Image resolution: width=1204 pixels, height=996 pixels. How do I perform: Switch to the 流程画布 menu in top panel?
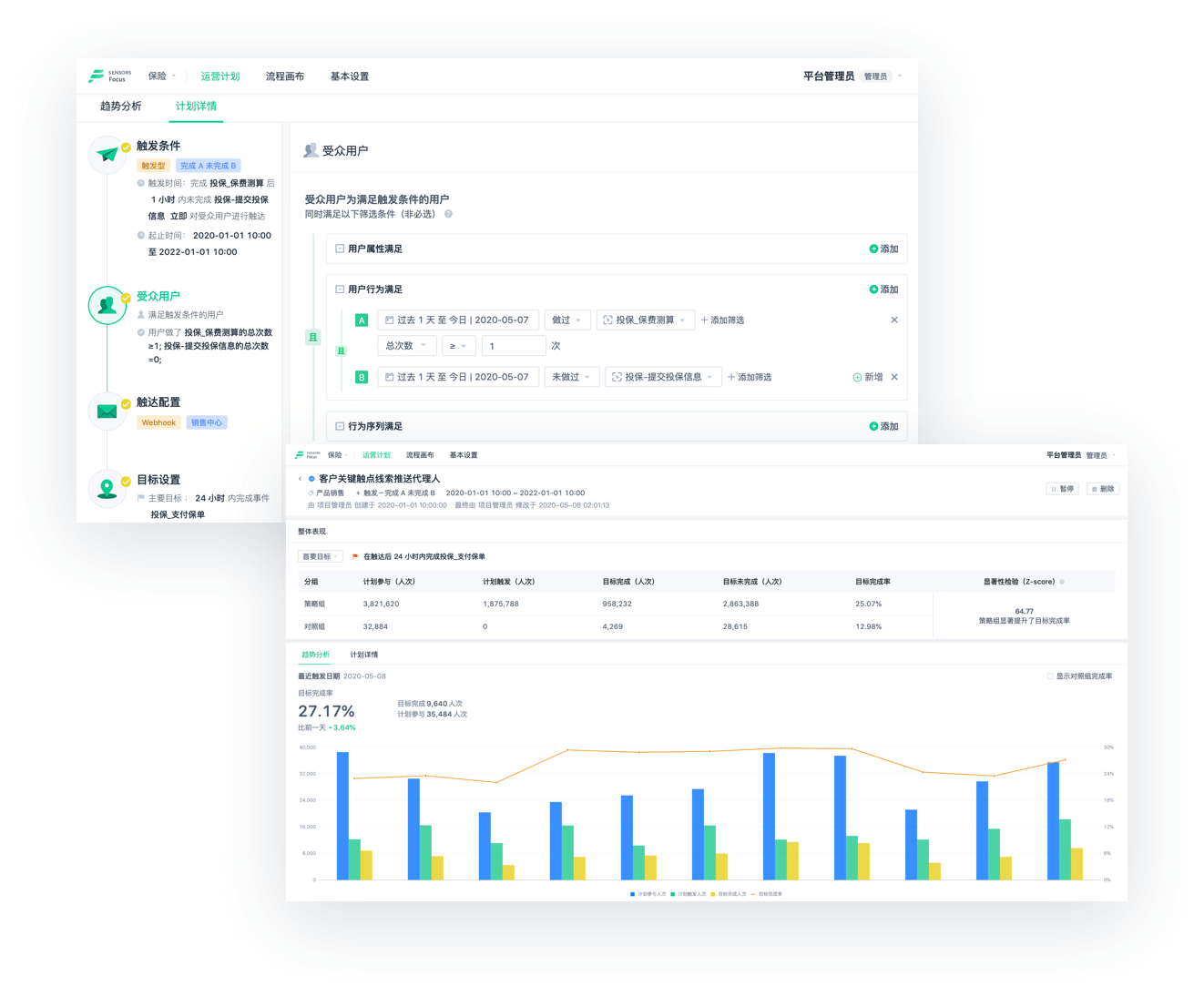pos(285,76)
